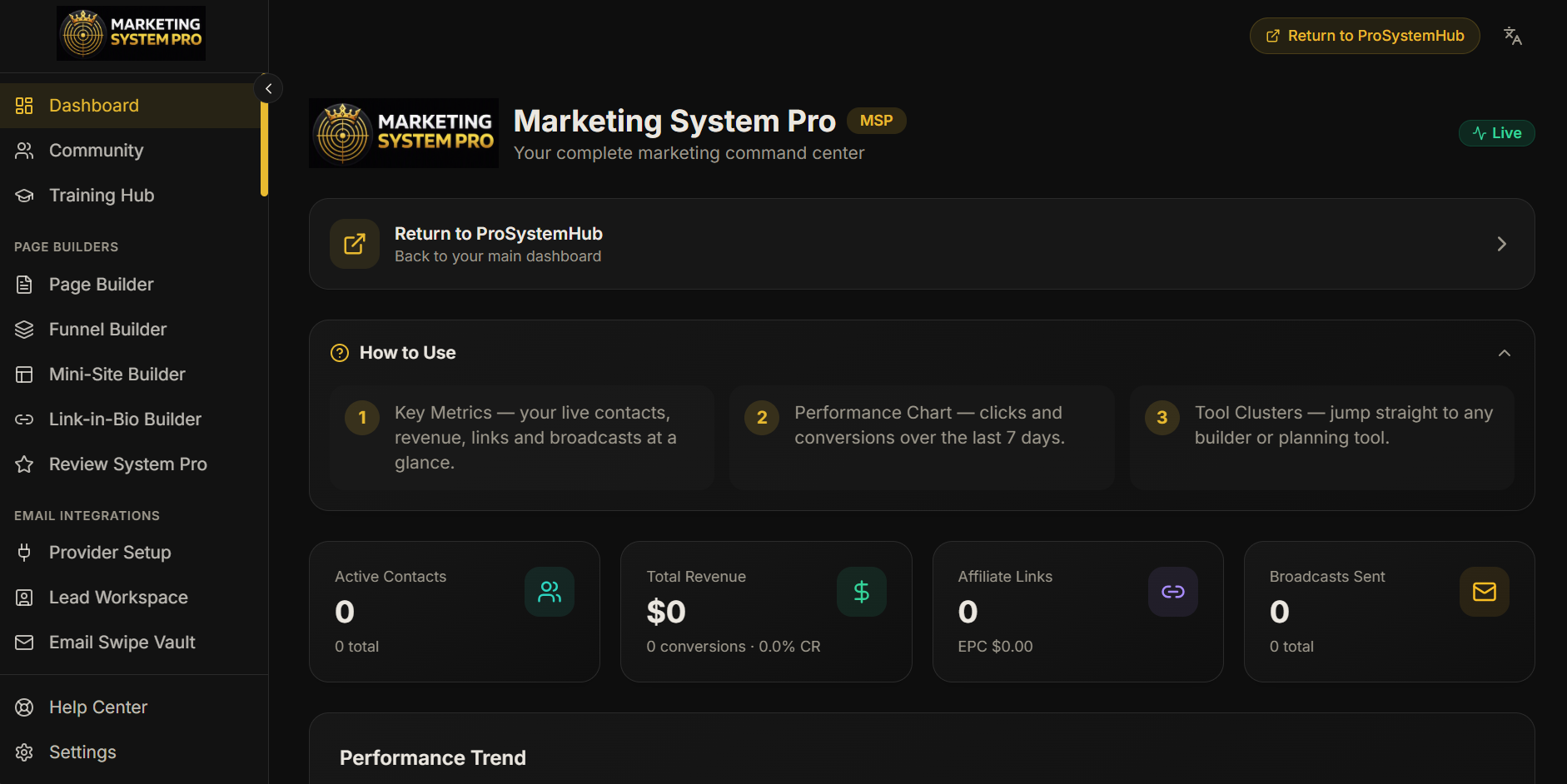Click the Funnel Builder layers icon

(x=24, y=330)
